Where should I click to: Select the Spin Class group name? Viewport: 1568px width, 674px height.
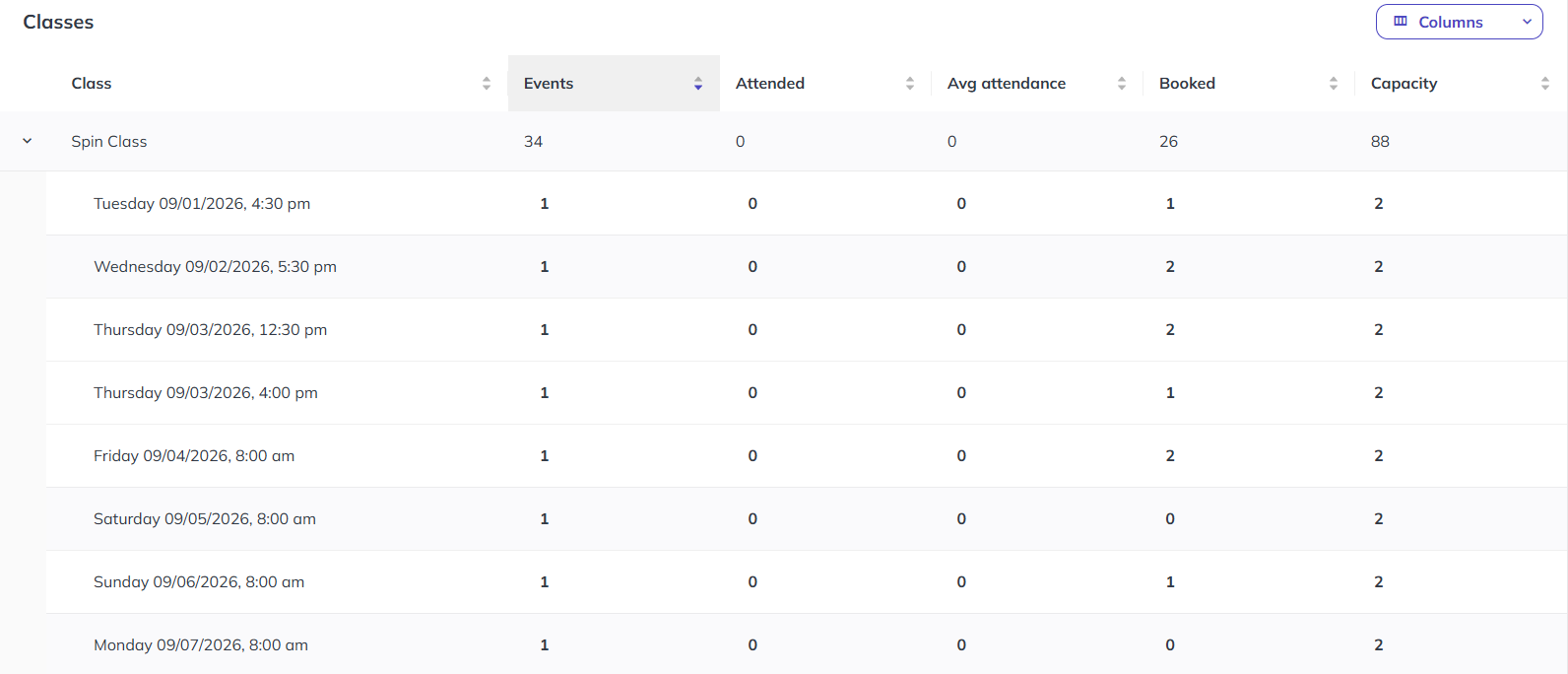pyautogui.click(x=109, y=141)
